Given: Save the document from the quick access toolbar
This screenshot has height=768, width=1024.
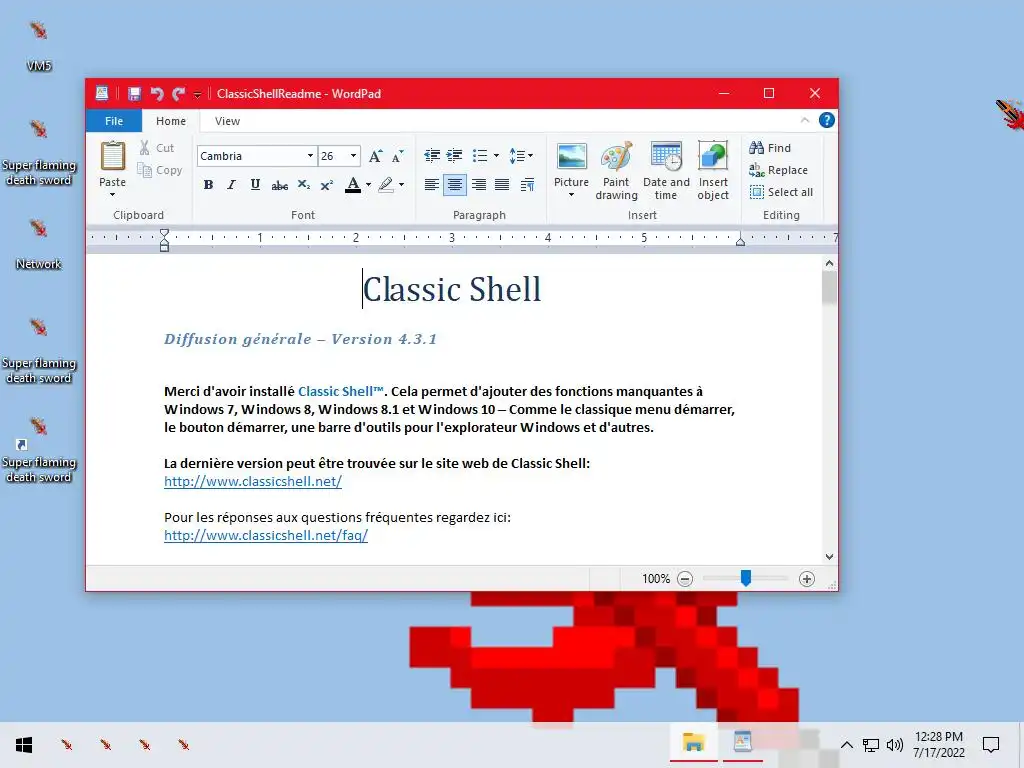Looking at the screenshot, I should [134, 93].
